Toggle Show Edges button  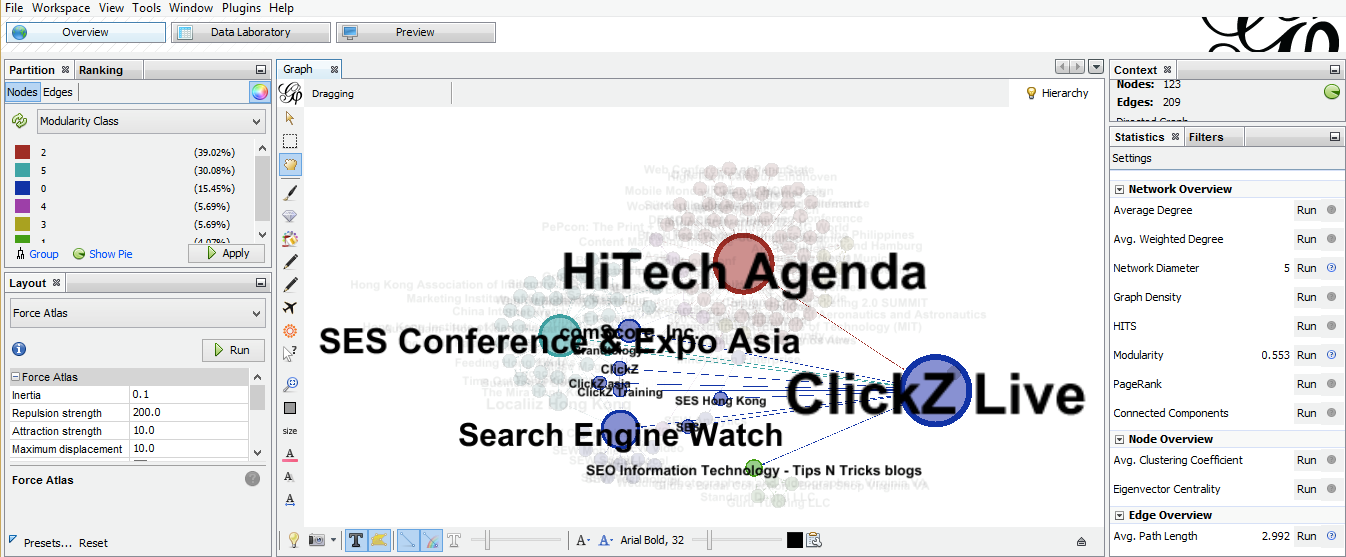point(407,540)
